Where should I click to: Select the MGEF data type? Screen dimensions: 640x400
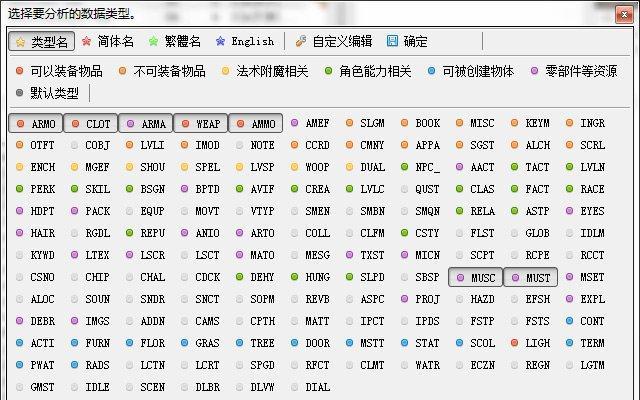pyautogui.click(x=91, y=167)
